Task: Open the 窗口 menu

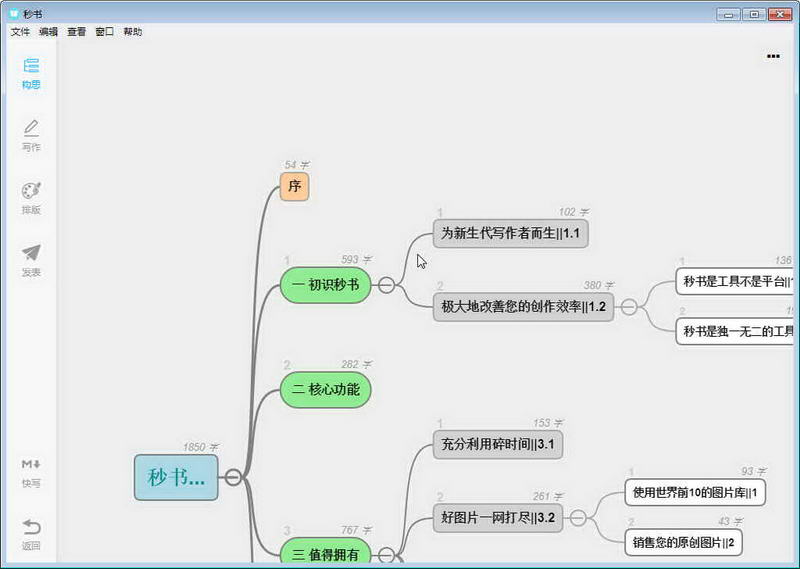Action: tap(105, 32)
